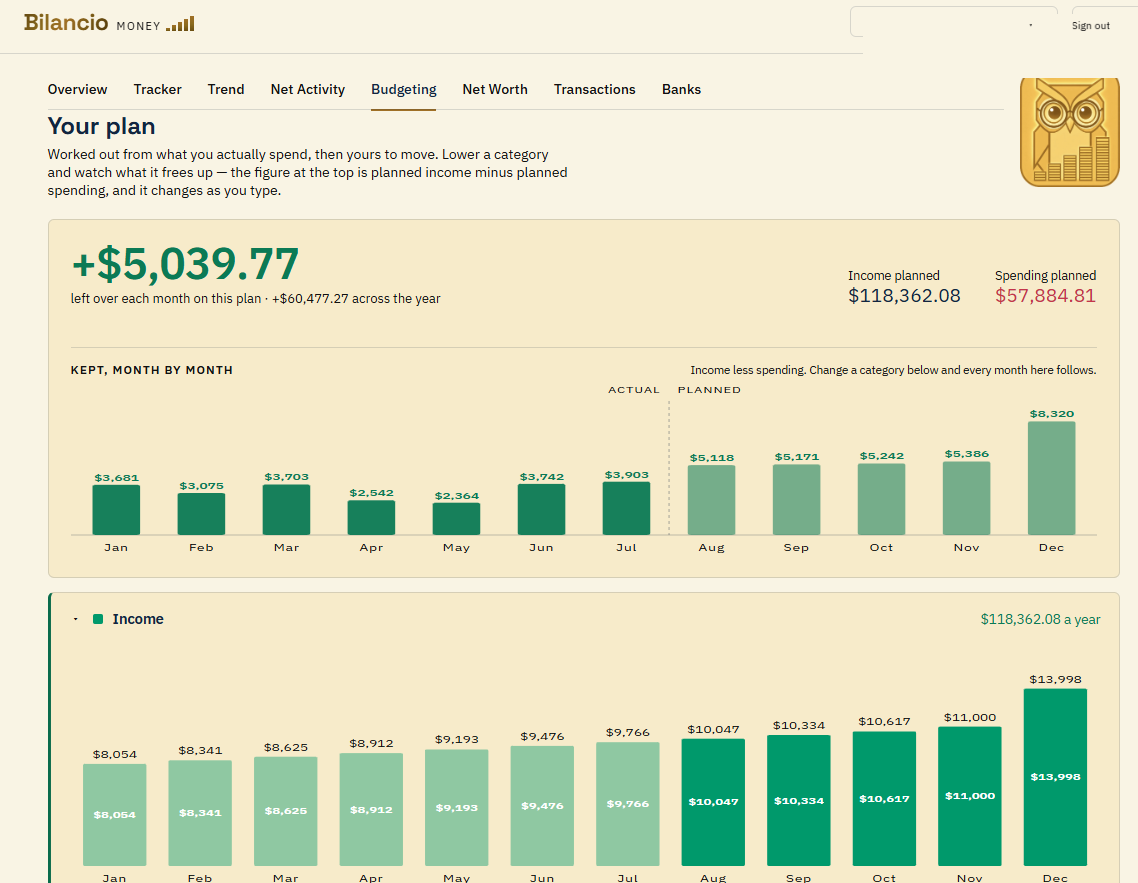Select the August income bar $10,047

click(x=713, y=802)
